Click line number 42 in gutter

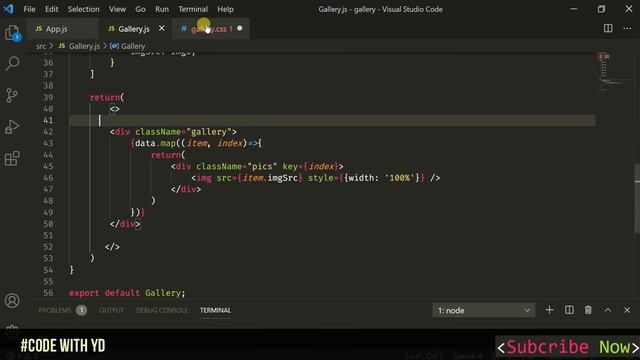pyautogui.click(x=48, y=132)
